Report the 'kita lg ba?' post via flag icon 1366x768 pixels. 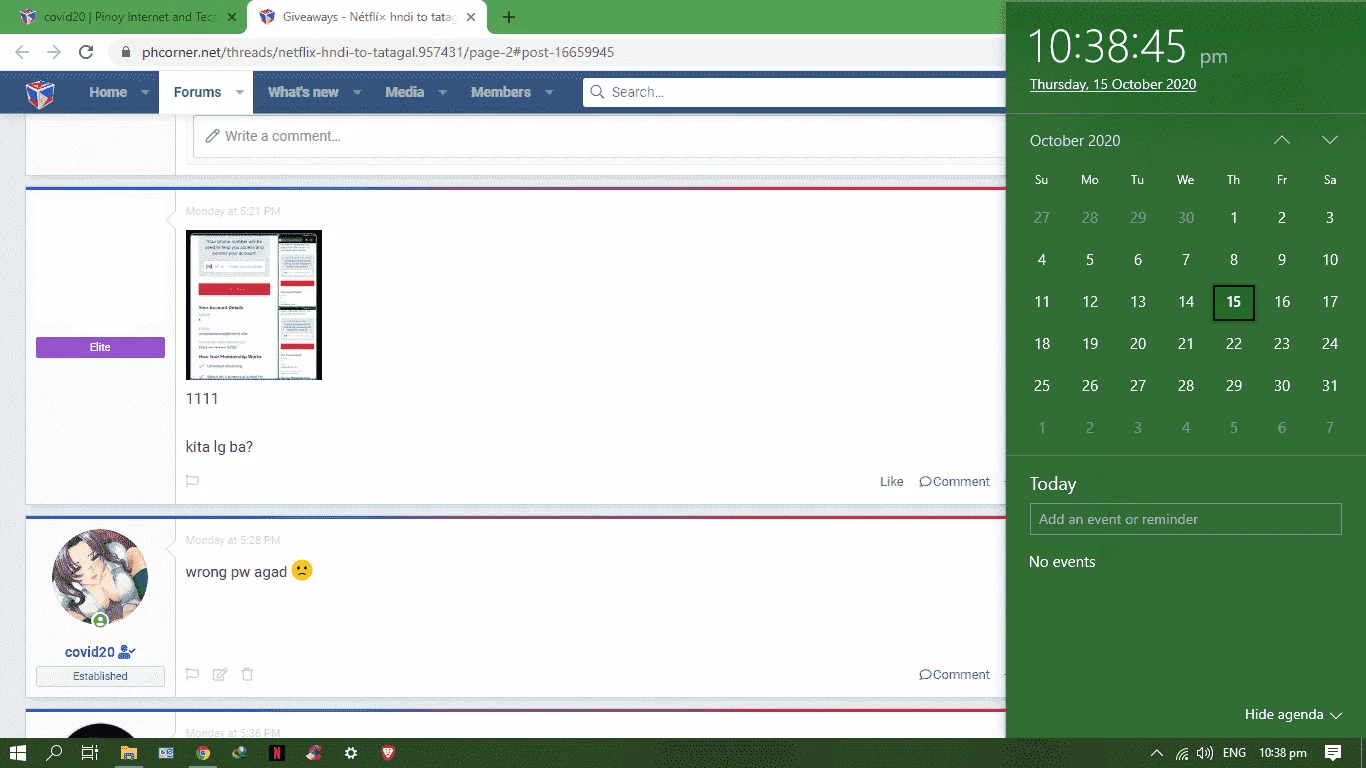[x=193, y=481]
